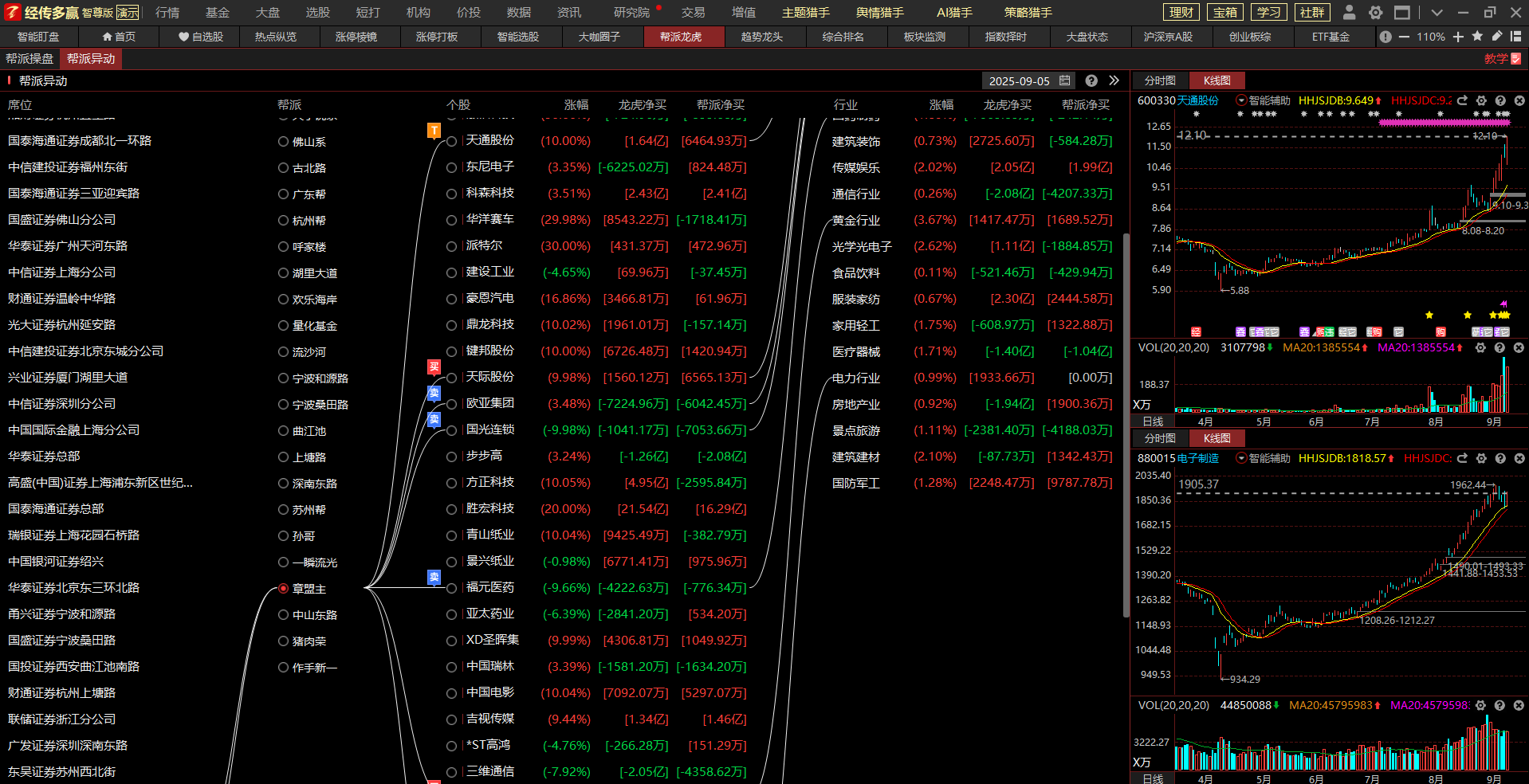Open the calendar date picker icon
The image size is (1529, 784).
(x=1064, y=80)
